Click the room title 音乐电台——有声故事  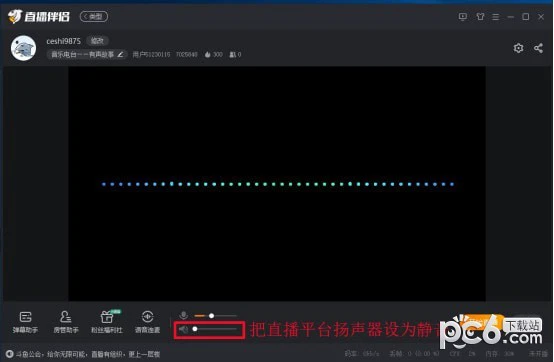click(x=83, y=54)
